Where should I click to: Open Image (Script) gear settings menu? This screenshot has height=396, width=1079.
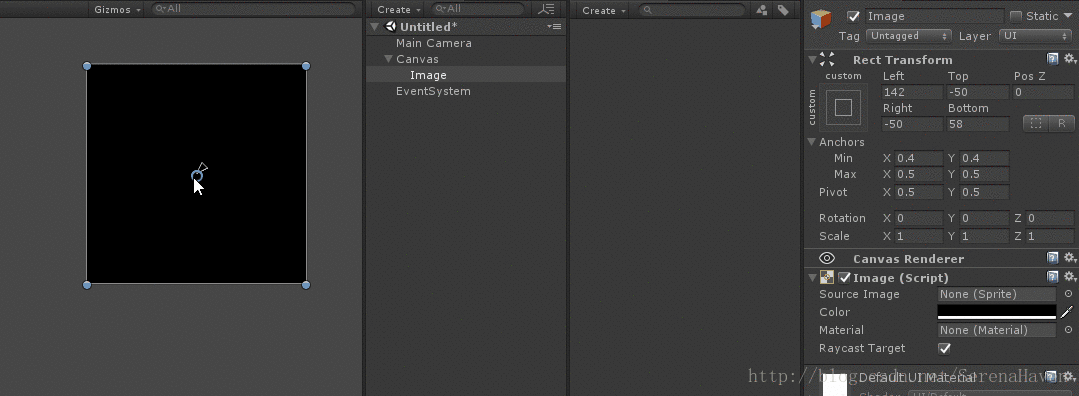click(x=1069, y=278)
